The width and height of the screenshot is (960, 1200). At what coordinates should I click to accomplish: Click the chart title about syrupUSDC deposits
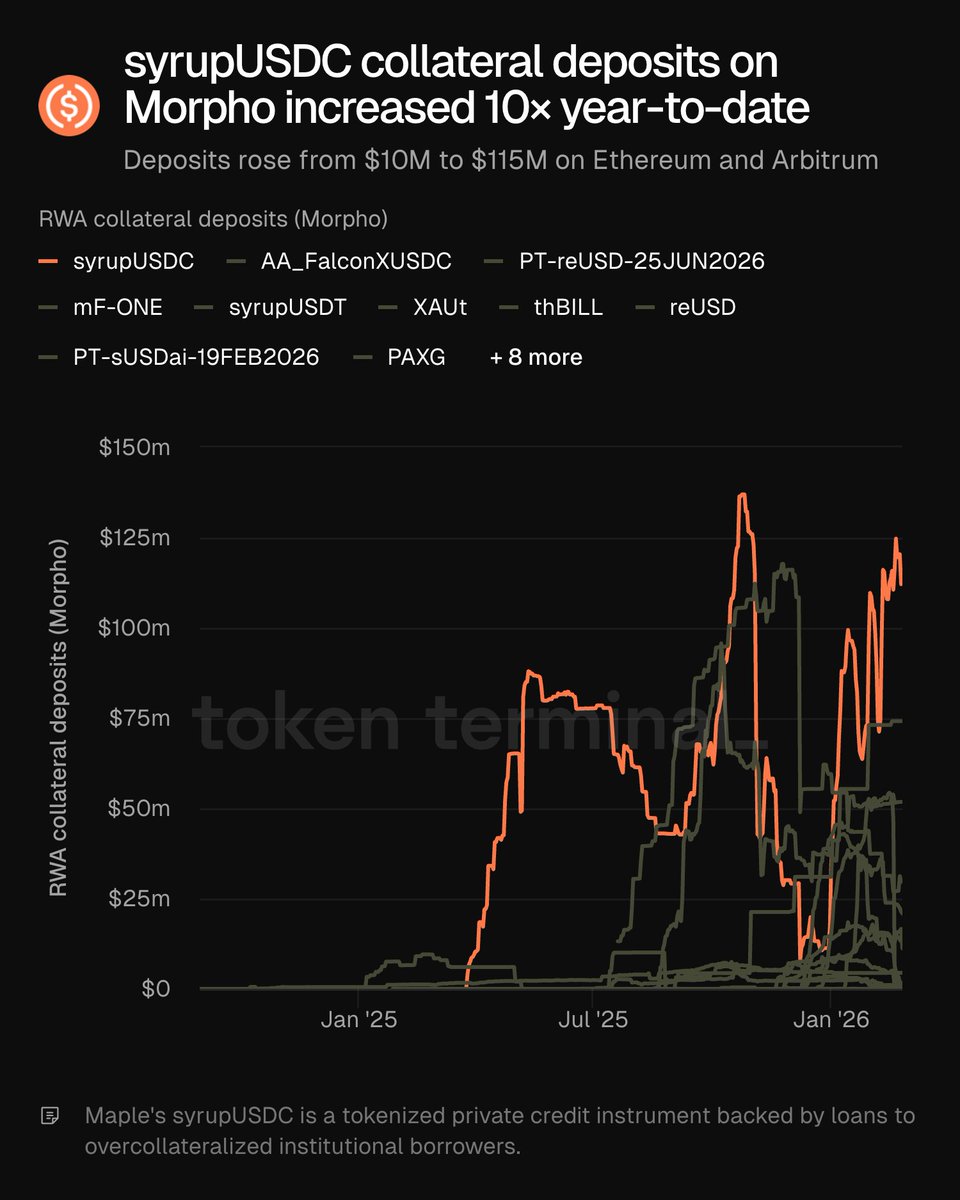click(466, 86)
